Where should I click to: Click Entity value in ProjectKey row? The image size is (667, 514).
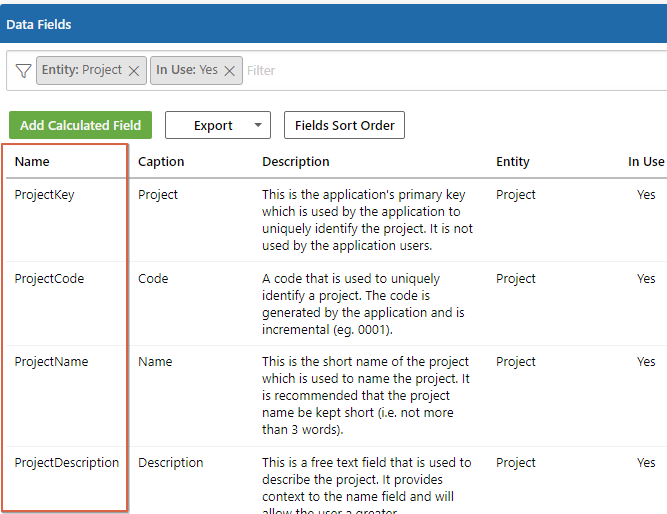point(516,195)
